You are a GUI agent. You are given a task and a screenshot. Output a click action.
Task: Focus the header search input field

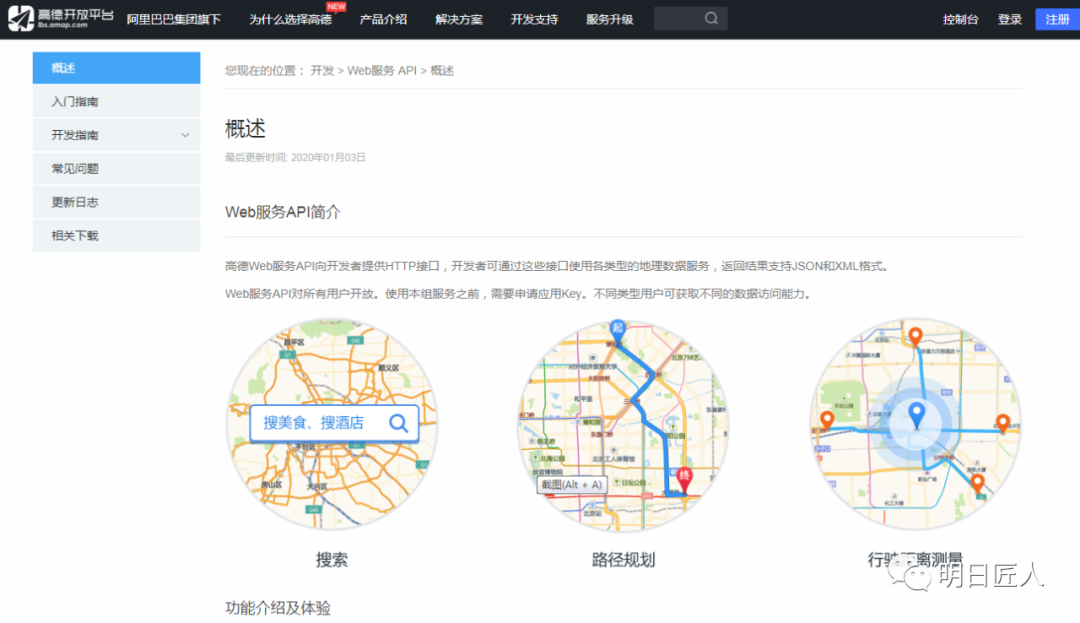pyautogui.click(x=690, y=19)
